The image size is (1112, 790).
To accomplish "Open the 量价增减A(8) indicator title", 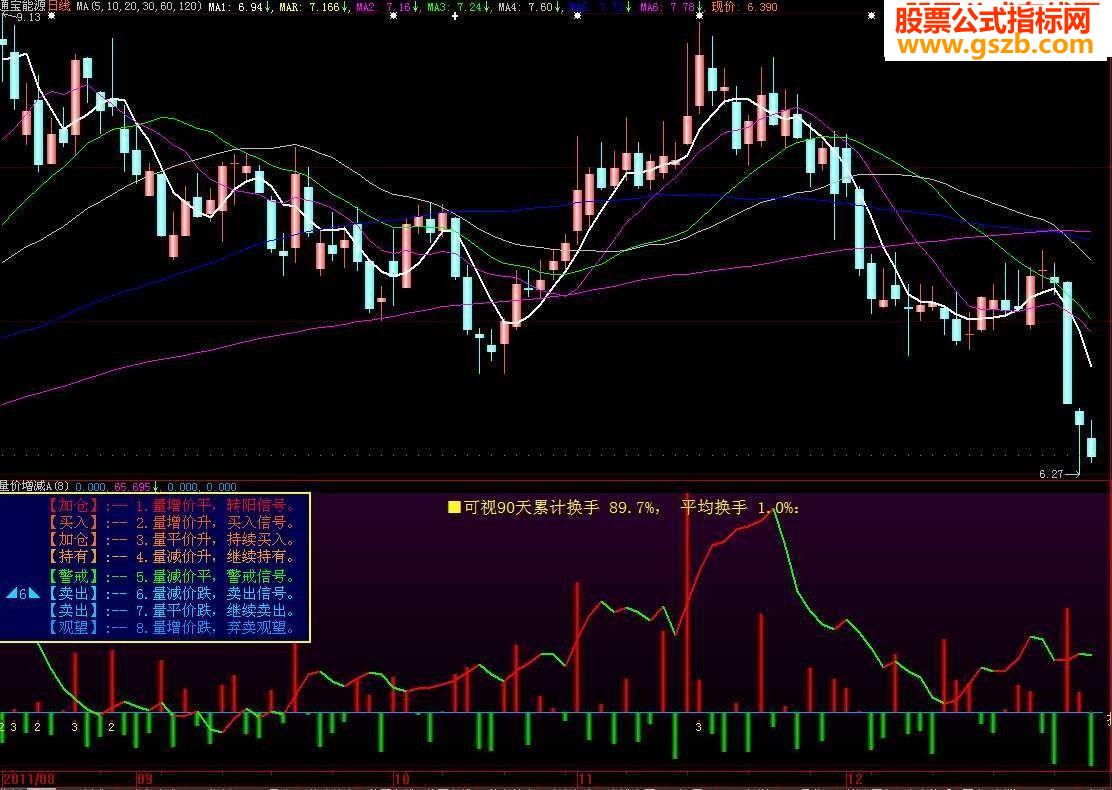I will pyautogui.click(x=34, y=486).
